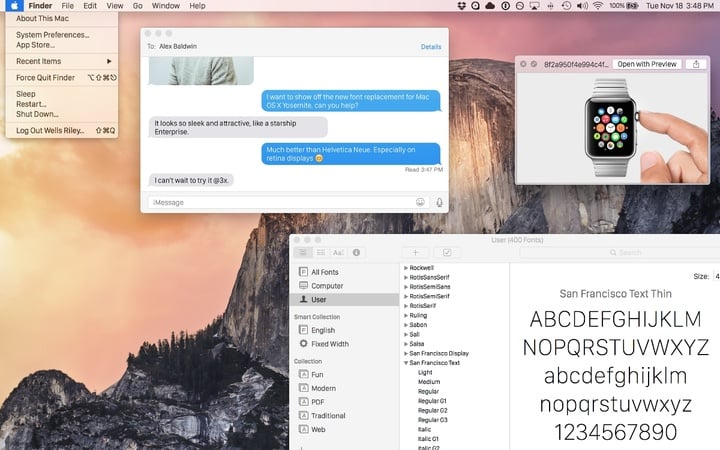
Task: Open the cloud icon in menu bar
Action: coord(490,6)
